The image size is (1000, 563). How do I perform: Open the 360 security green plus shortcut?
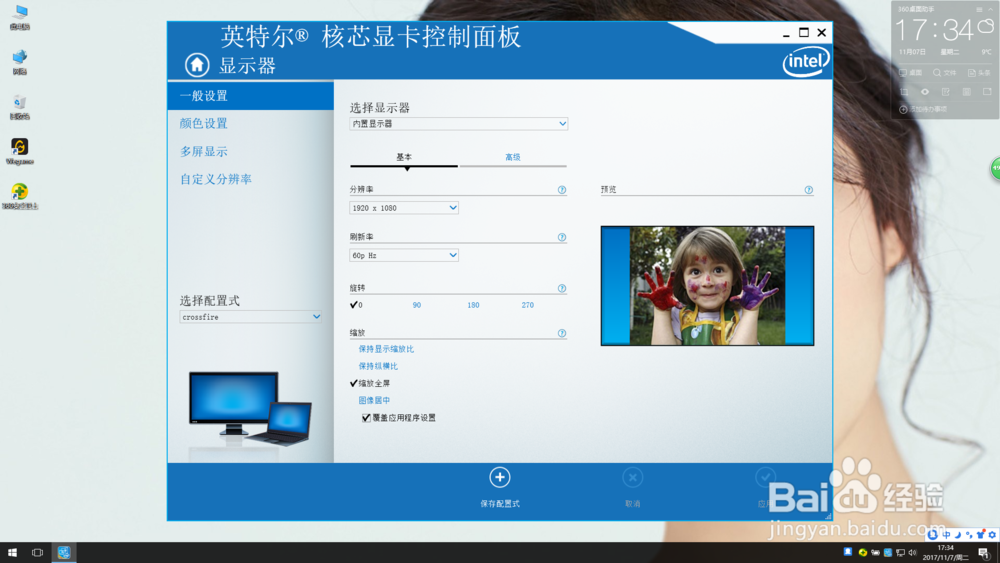pos(20,196)
